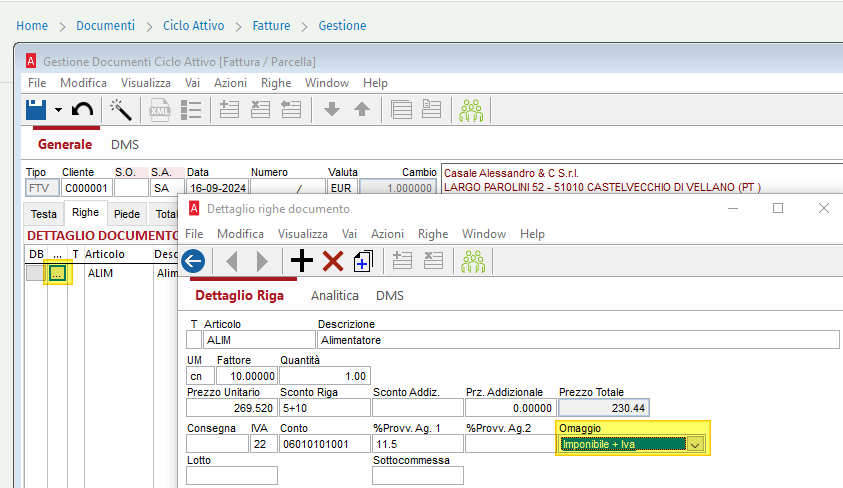Open Help menu in Dettaglio righe window
This screenshot has height=488, width=843.
pyautogui.click(x=532, y=234)
